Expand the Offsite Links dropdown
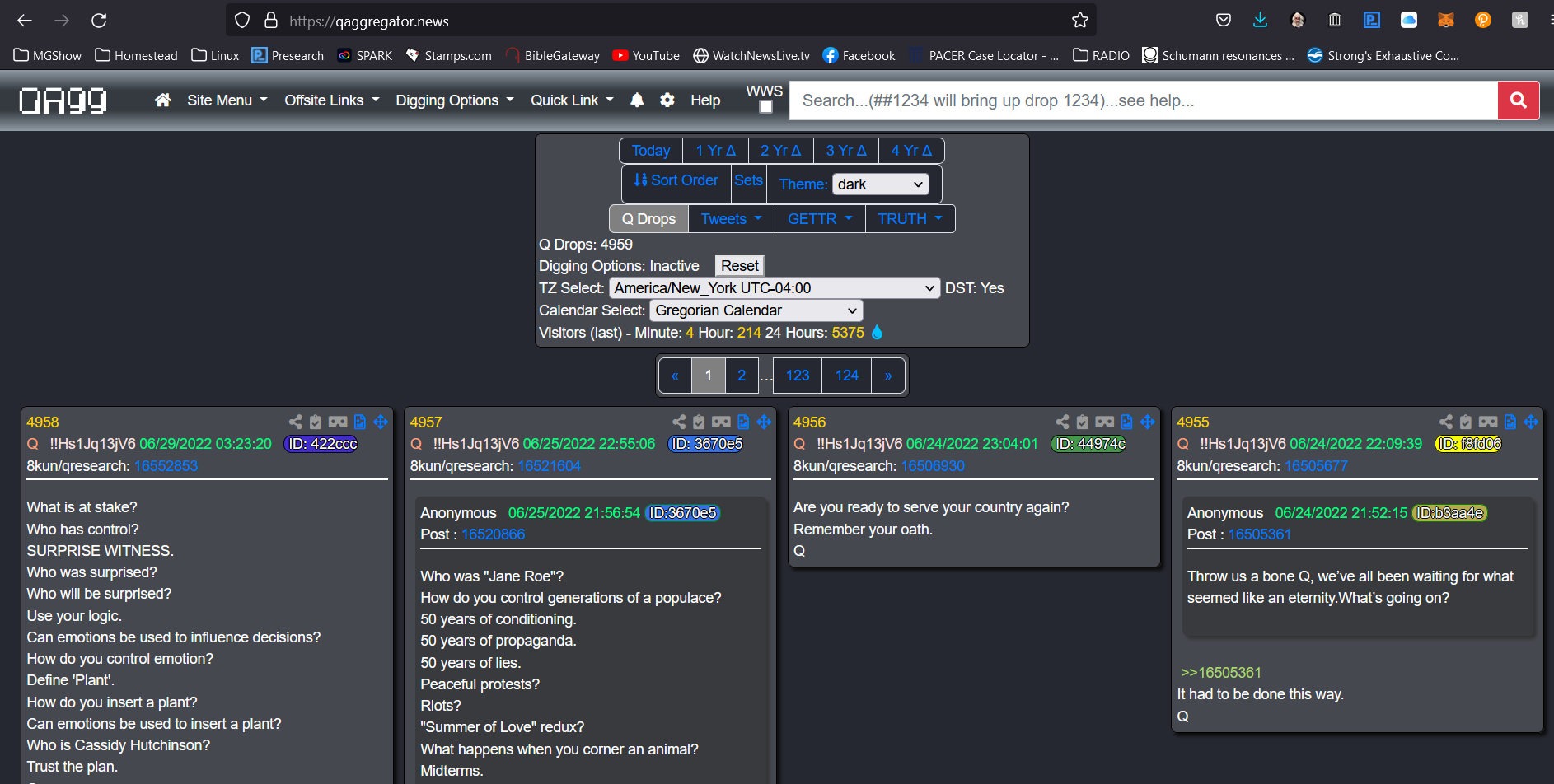This screenshot has height=784, width=1554. pyautogui.click(x=332, y=100)
